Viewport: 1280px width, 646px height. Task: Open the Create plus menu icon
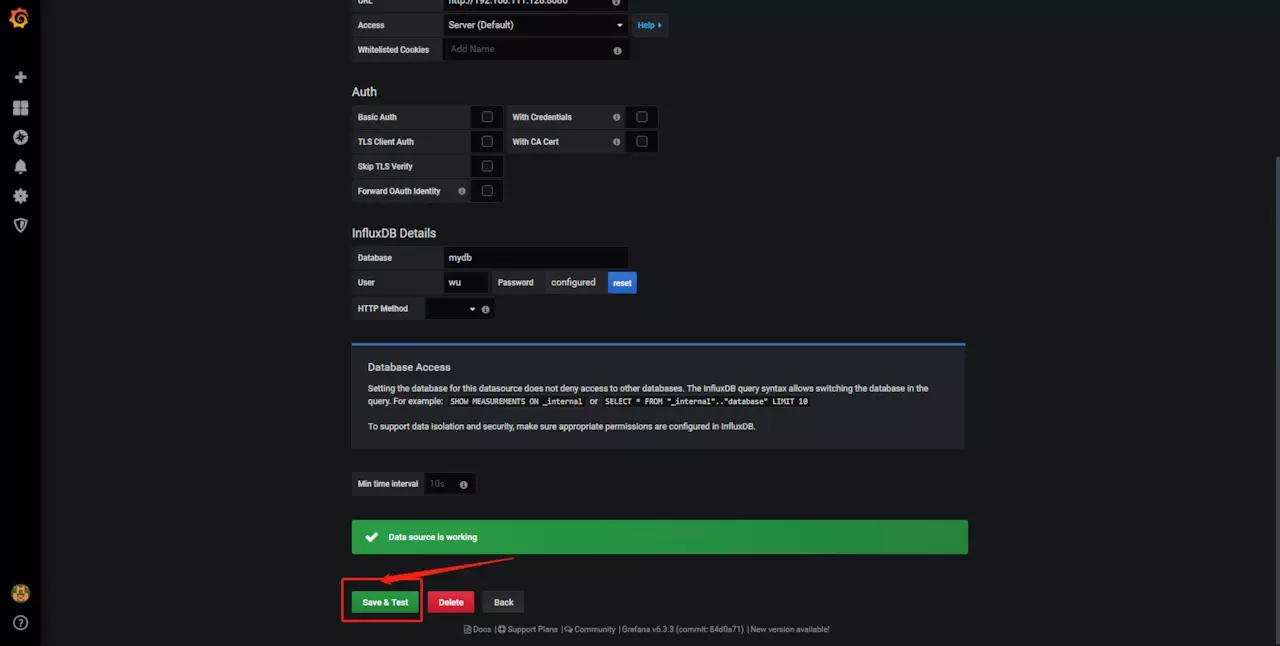(20, 77)
